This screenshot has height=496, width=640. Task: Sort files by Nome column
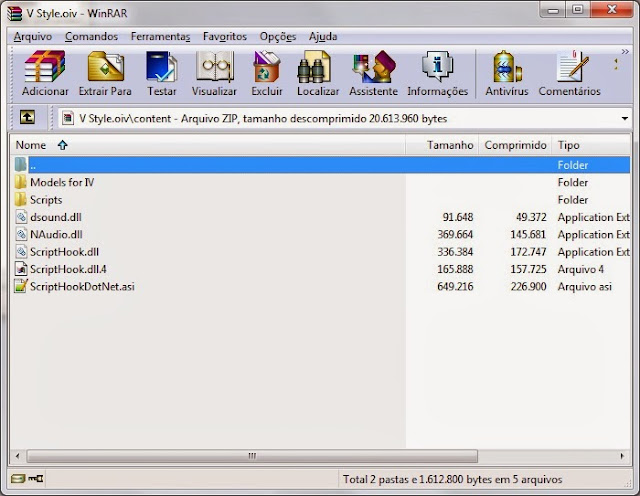[208, 145]
